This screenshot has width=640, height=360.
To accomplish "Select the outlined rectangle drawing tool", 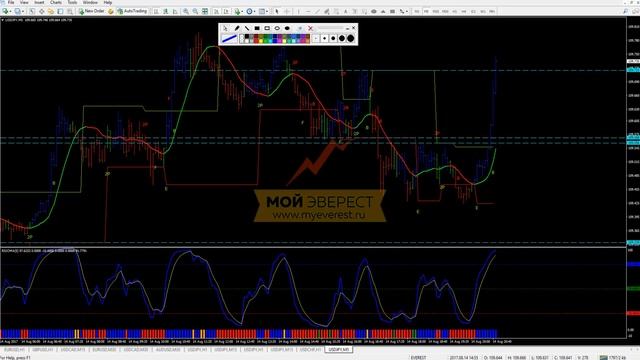I will [x=267, y=28].
